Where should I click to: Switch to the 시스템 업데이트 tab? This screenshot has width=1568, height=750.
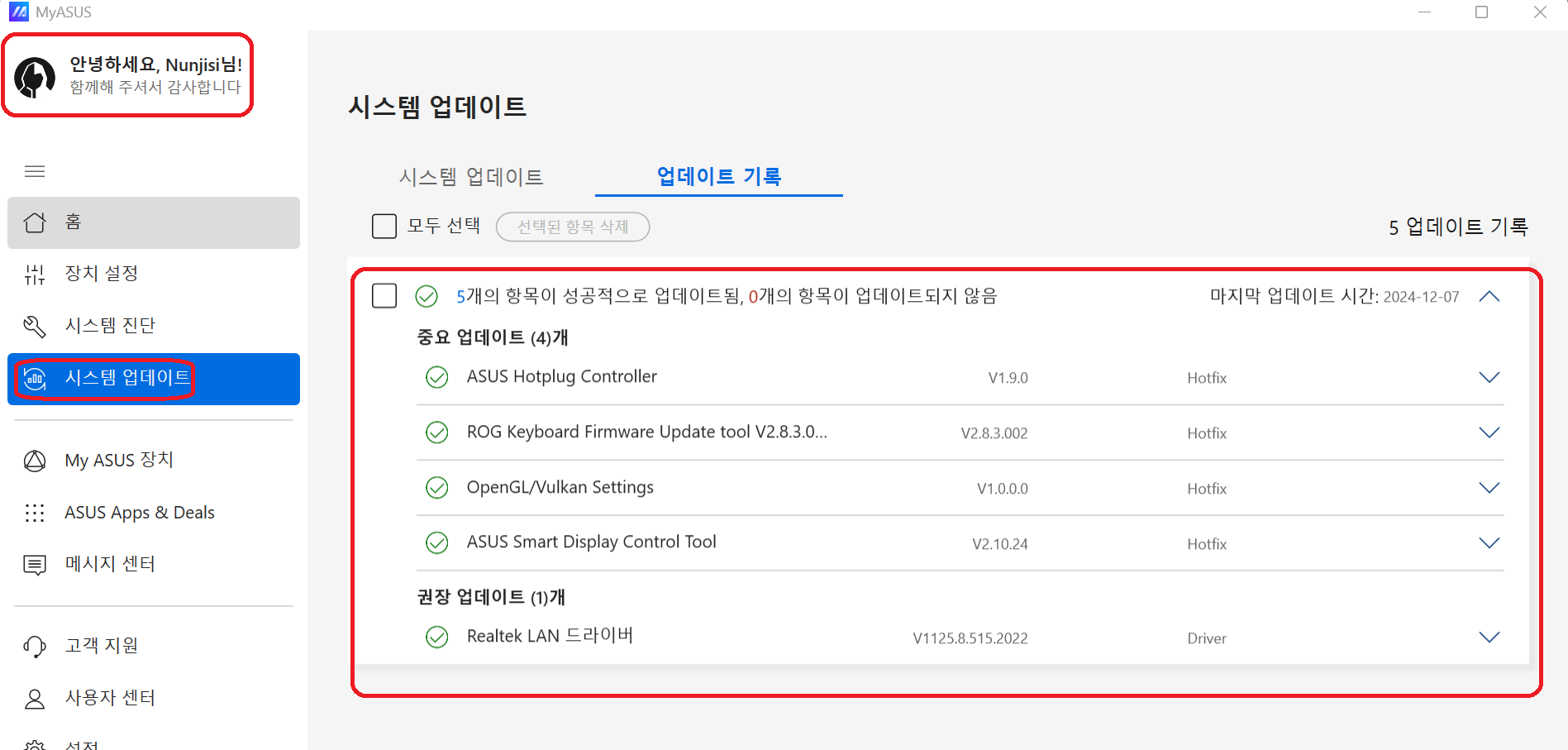[471, 177]
